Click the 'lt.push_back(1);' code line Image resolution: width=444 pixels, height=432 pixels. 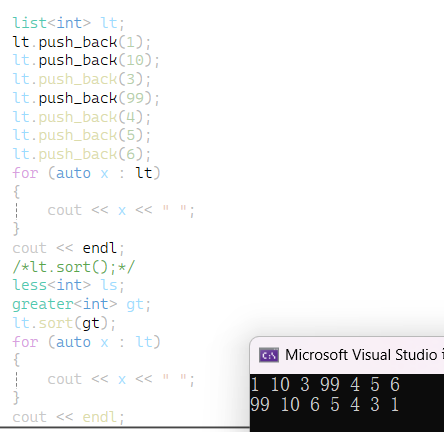click(82, 42)
